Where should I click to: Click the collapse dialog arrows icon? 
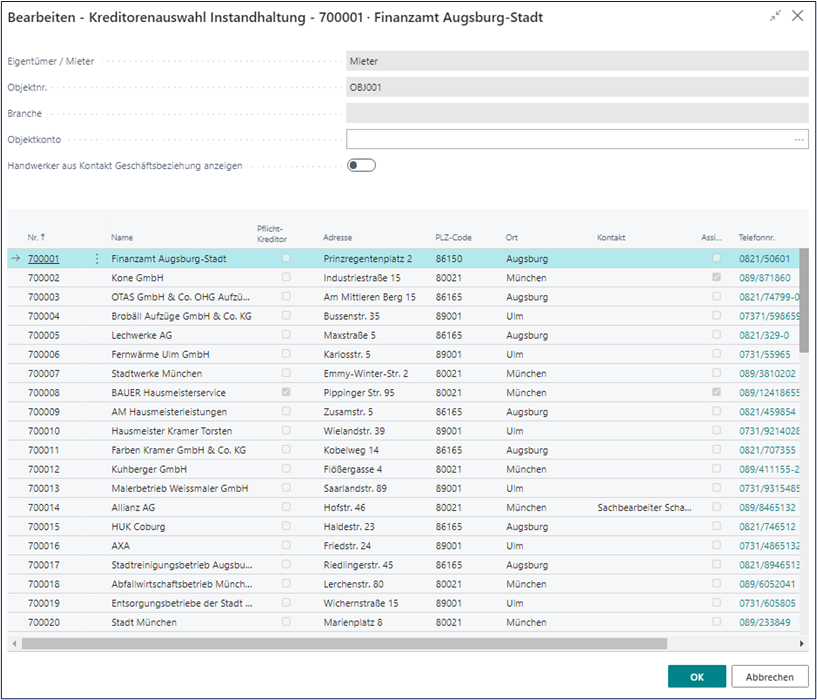775,16
